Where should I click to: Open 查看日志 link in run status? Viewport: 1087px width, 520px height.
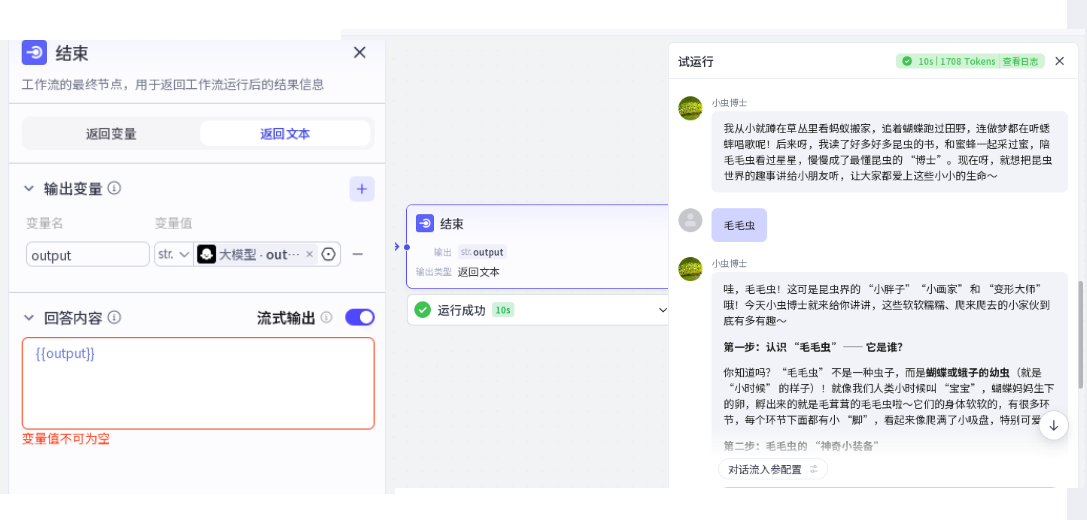[x=1022, y=61]
